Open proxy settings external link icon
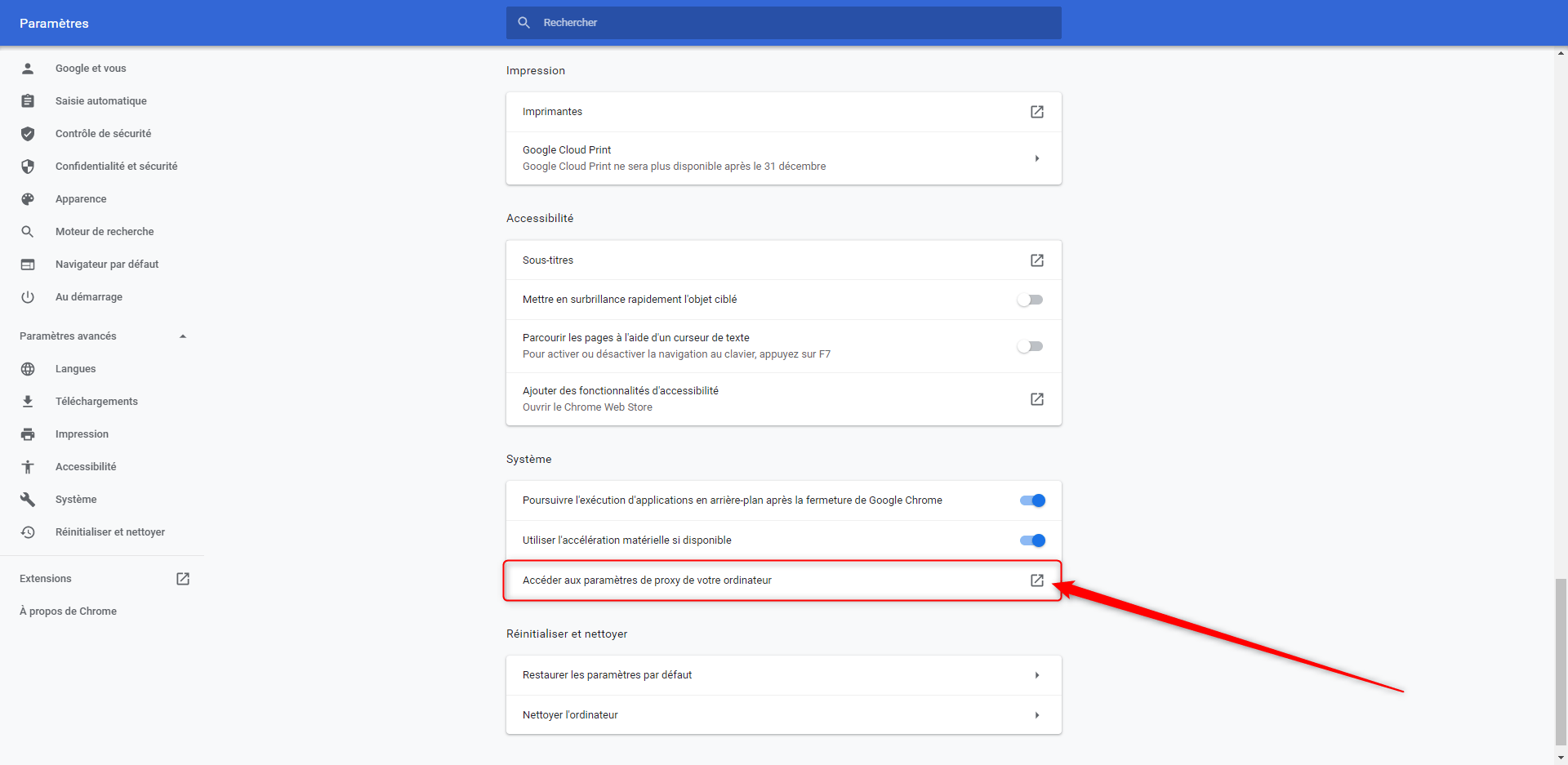1568x765 pixels. click(x=1036, y=580)
